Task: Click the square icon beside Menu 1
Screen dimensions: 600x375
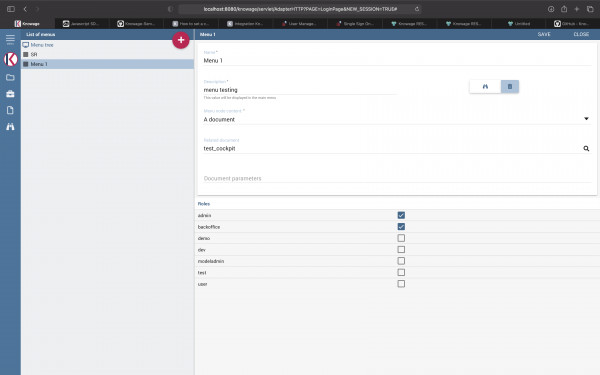Action: 26,64
